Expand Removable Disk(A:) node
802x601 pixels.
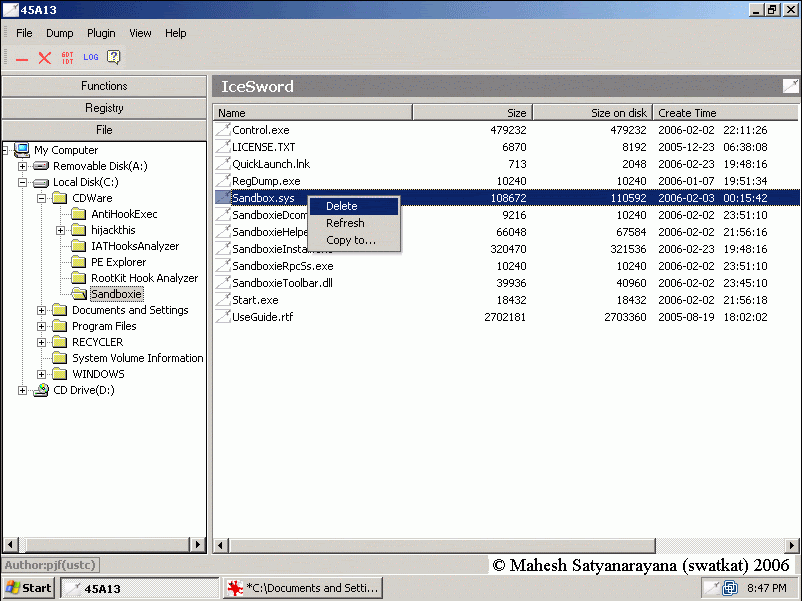click(x=23, y=166)
